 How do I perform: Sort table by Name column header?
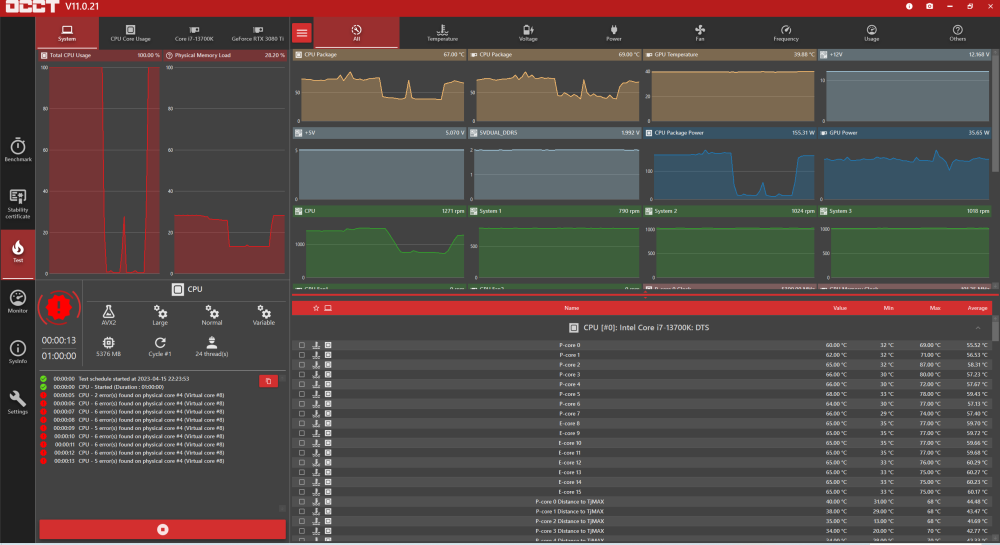tap(571, 308)
